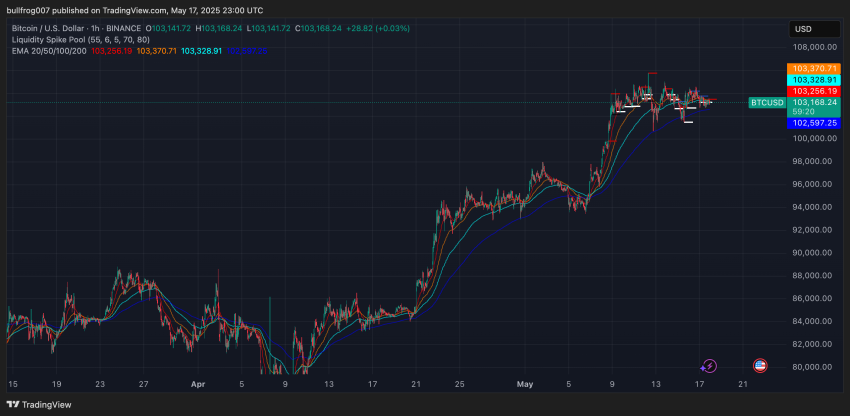Click the US flag economic event icon

coord(759,367)
